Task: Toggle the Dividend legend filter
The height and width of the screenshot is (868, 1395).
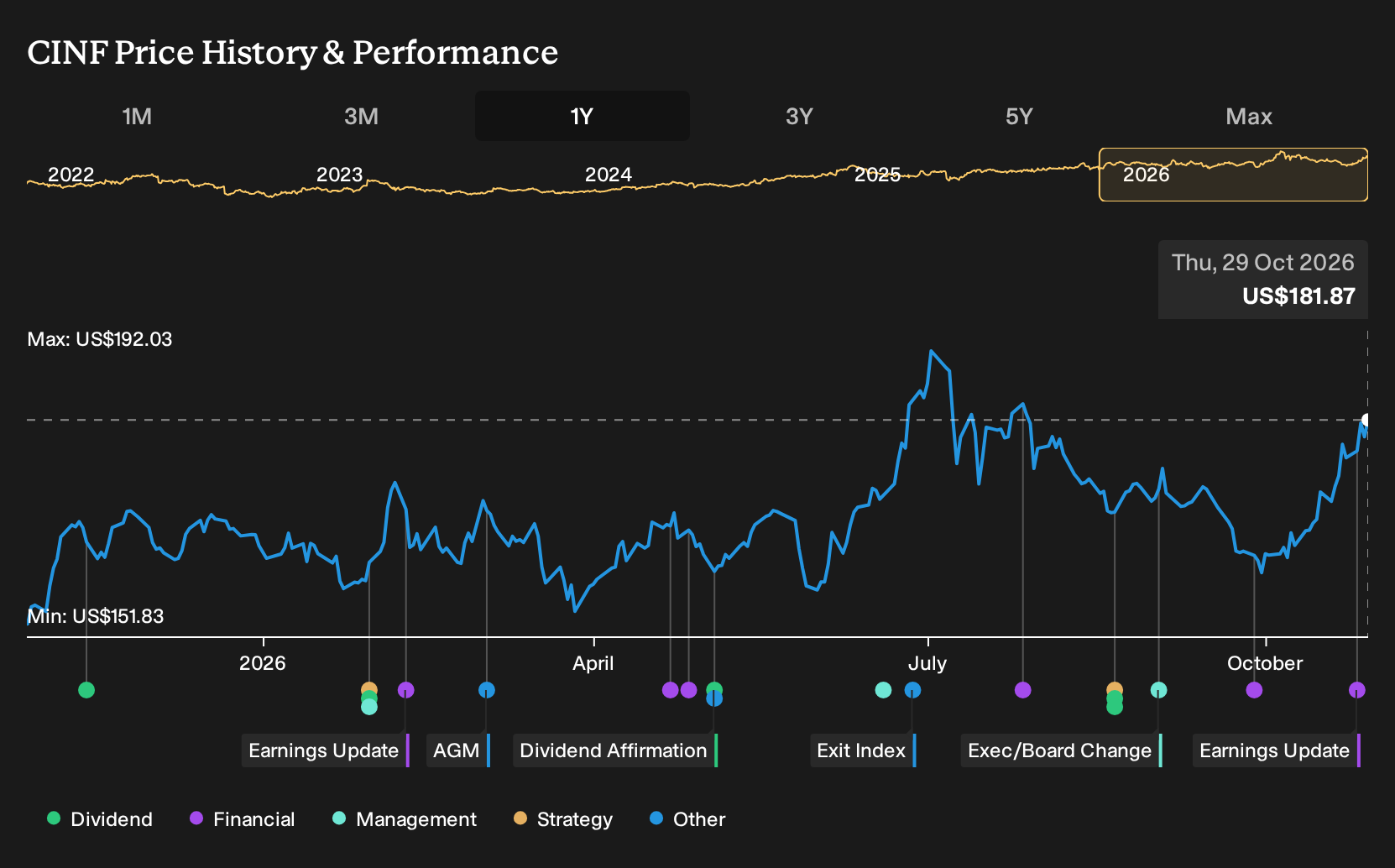Action: click(x=100, y=819)
